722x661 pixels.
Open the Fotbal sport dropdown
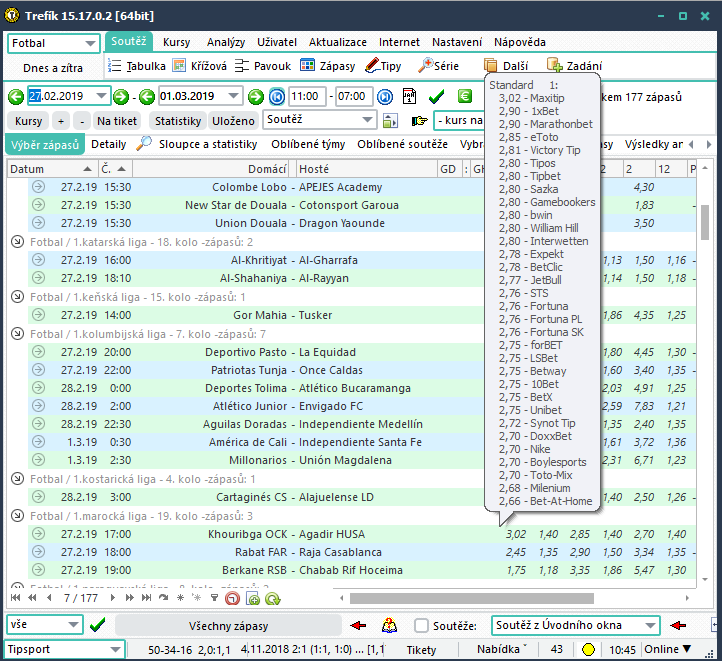click(x=90, y=44)
